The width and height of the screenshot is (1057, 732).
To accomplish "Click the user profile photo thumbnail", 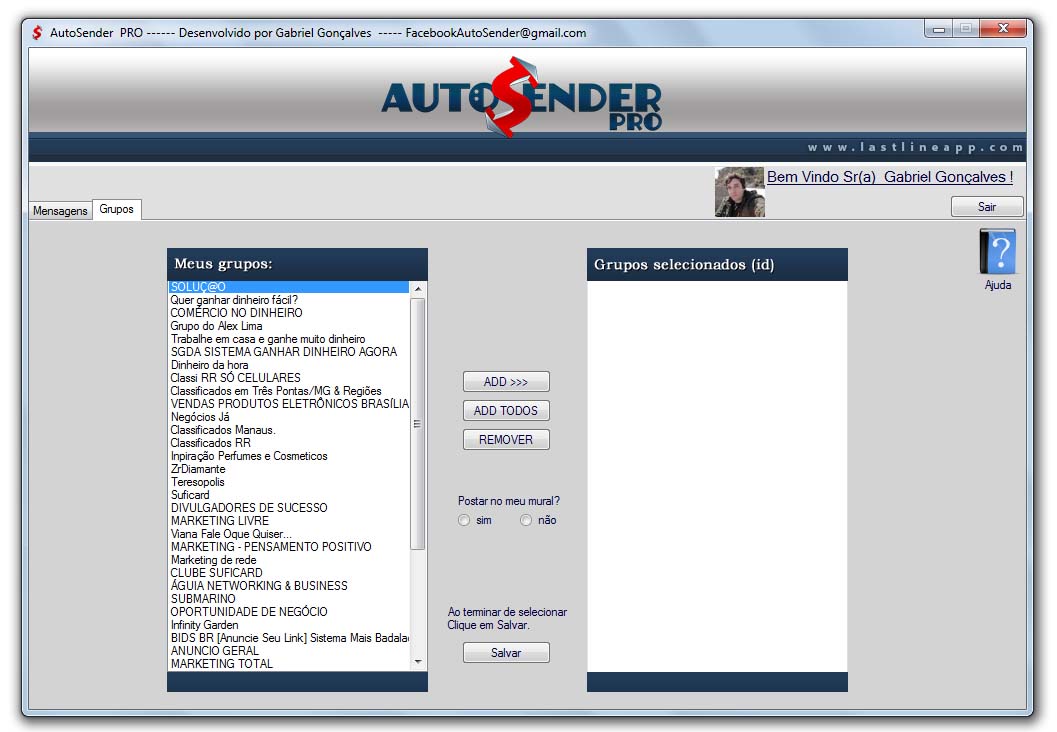I will coord(739,192).
